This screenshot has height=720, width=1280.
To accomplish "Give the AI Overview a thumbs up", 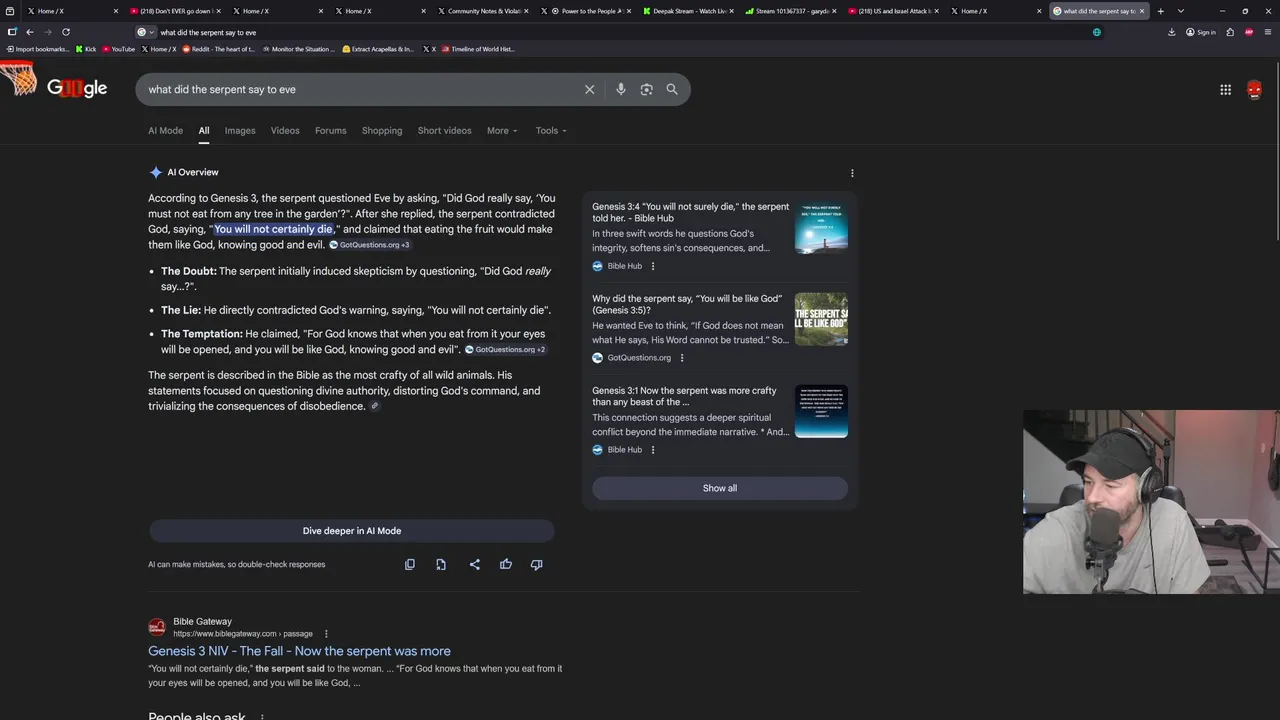I will point(506,564).
